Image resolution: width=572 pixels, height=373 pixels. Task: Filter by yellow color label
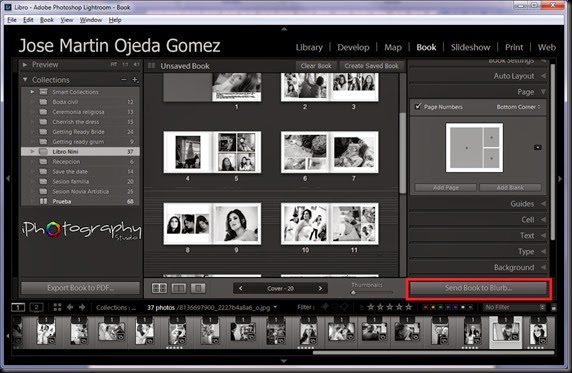pos(433,307)
